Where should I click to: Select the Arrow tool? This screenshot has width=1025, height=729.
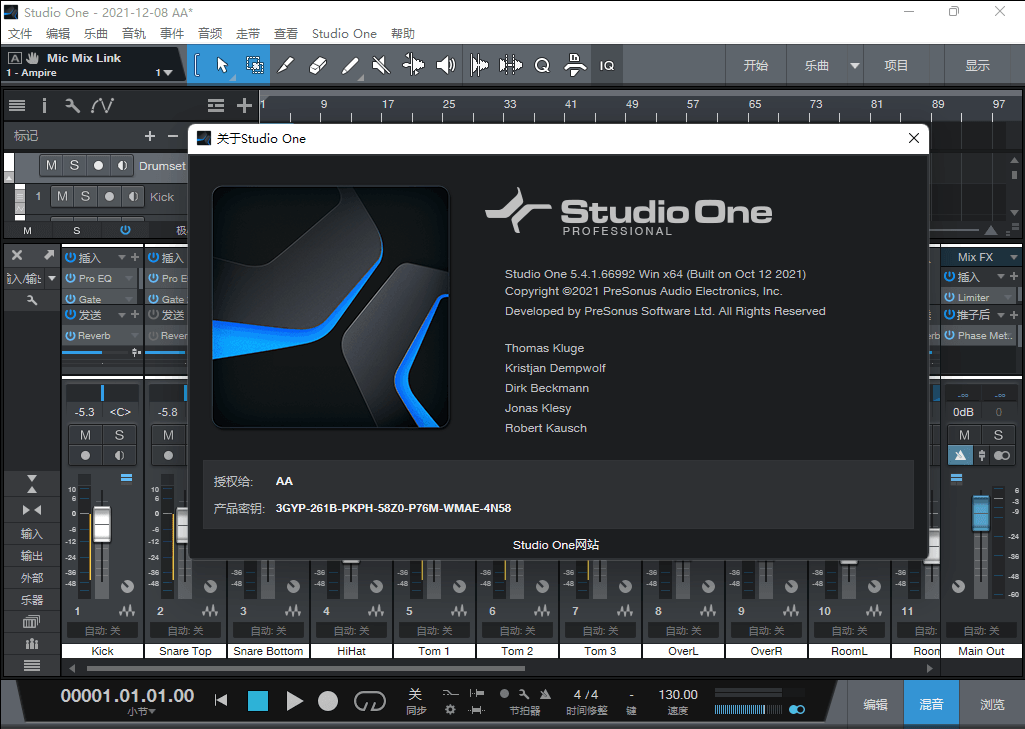click(x=222, y=65)
